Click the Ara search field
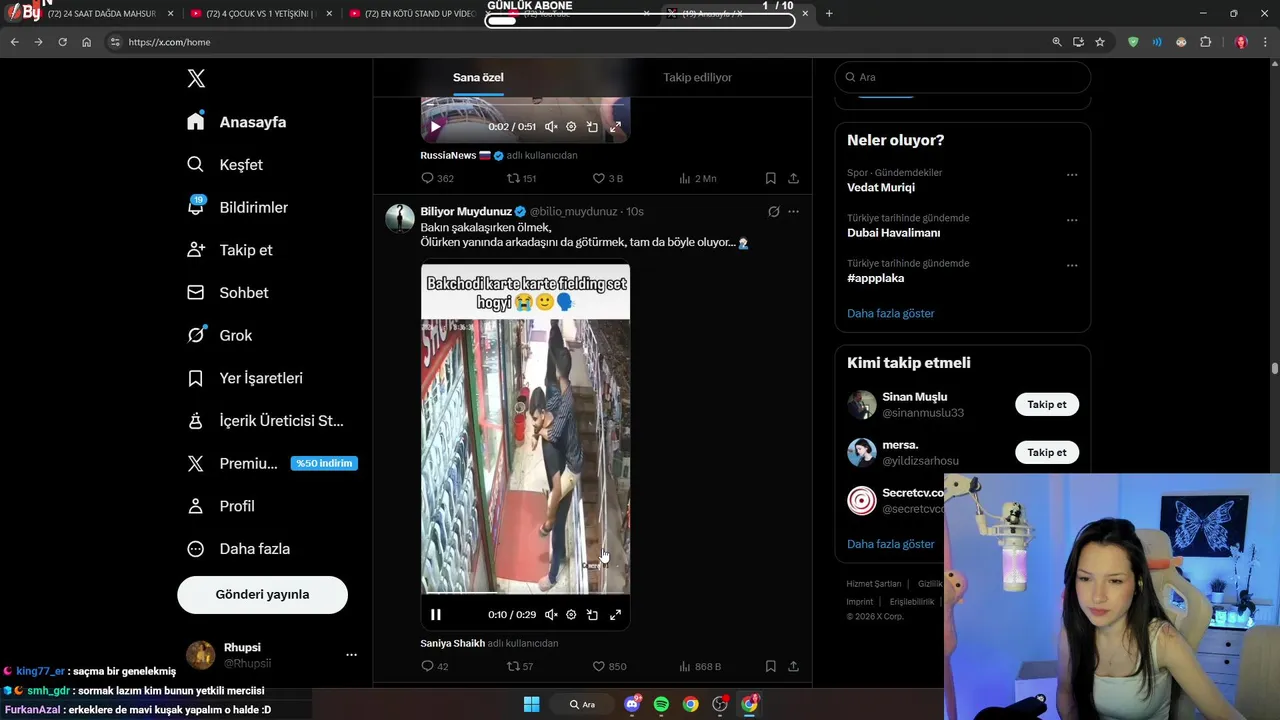This screenshot has width=1280, height=720. 962,77
